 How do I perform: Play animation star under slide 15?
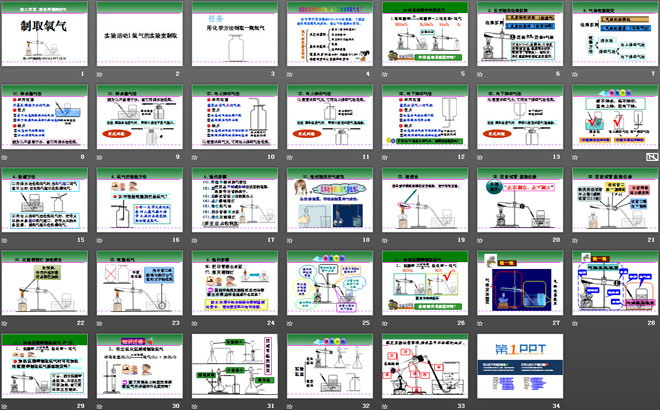pos(5,240)
